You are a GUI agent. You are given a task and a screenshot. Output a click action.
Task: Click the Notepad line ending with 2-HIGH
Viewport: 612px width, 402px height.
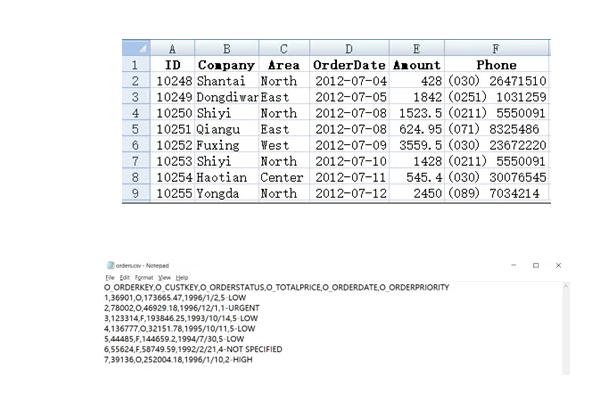pyautogui.click(x=178, y=359)
